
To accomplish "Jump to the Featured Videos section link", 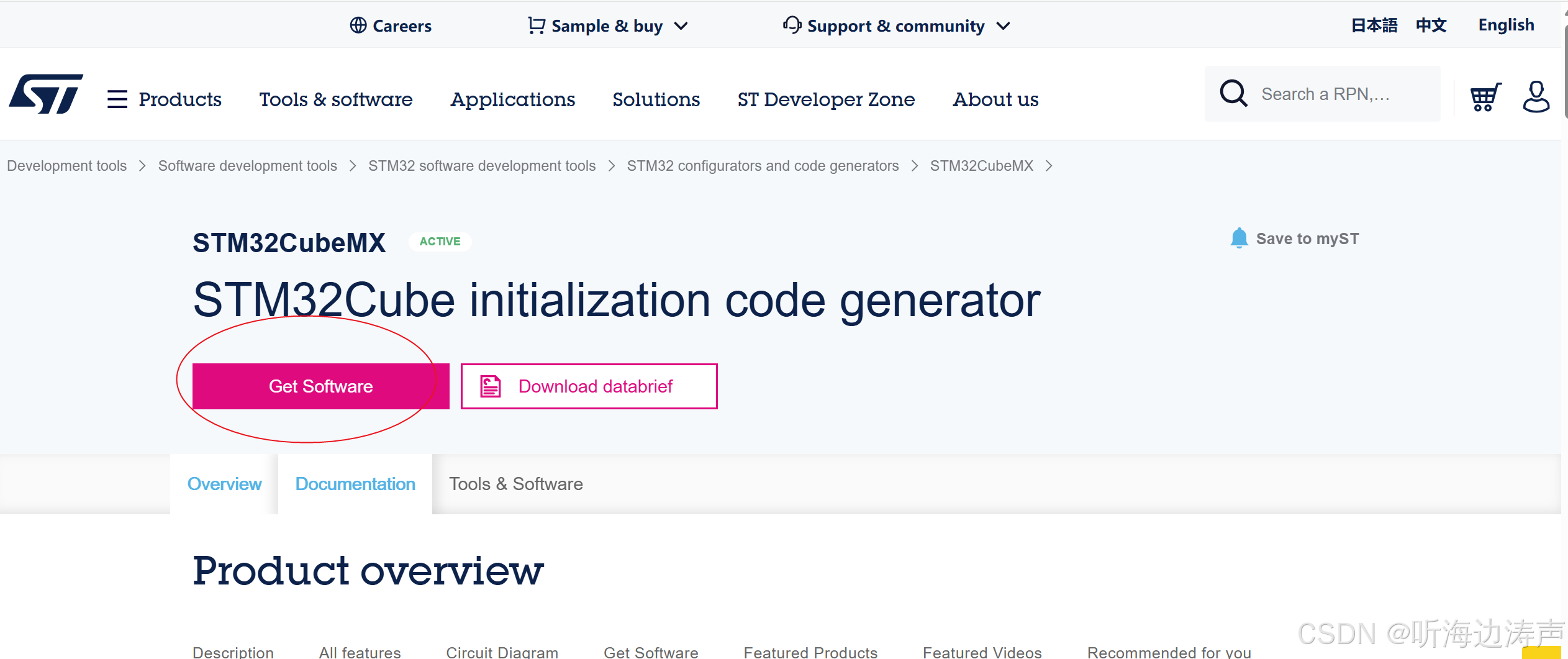I will pos(982,652).
